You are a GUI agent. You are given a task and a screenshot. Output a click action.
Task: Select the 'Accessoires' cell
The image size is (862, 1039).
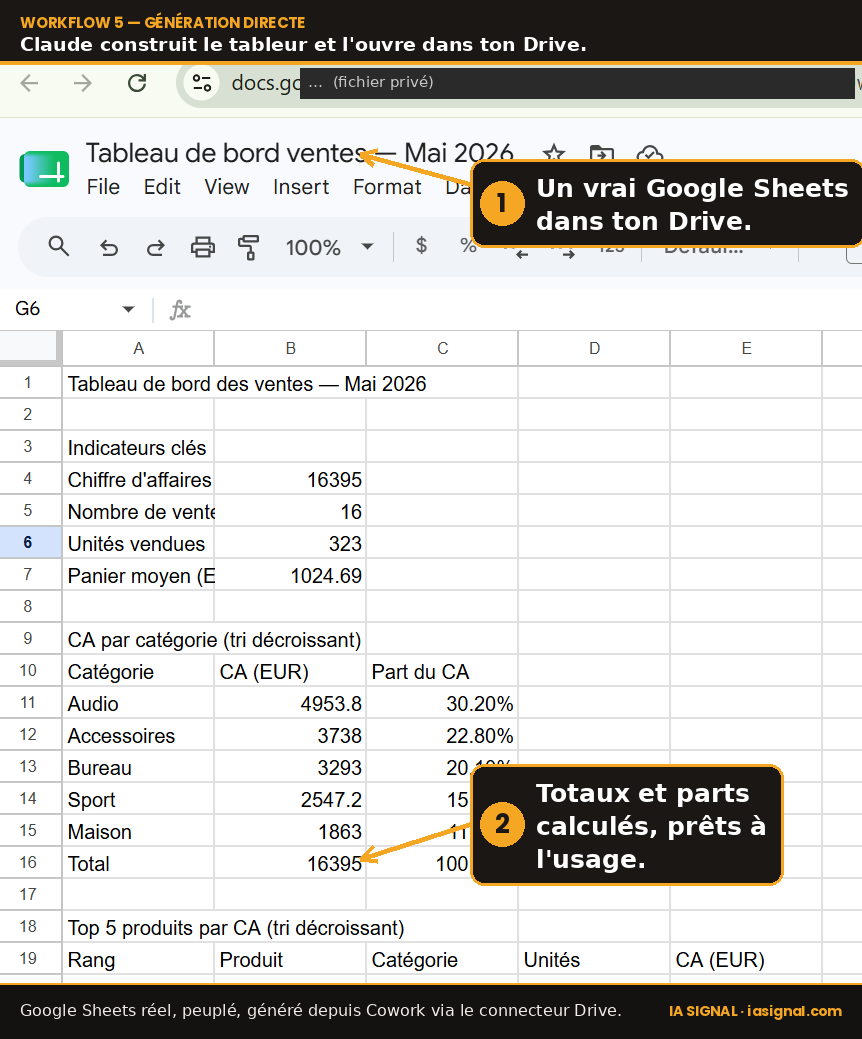tap(138, 736)
